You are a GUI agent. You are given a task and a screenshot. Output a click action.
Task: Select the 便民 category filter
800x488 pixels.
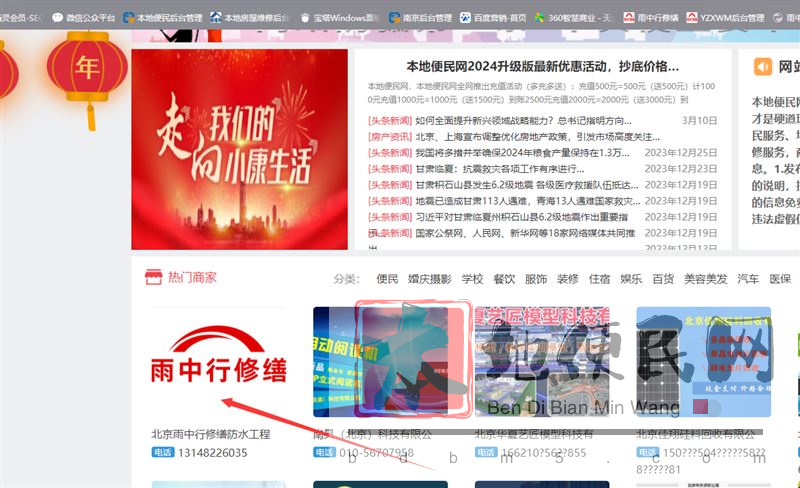tap(387, 279)
